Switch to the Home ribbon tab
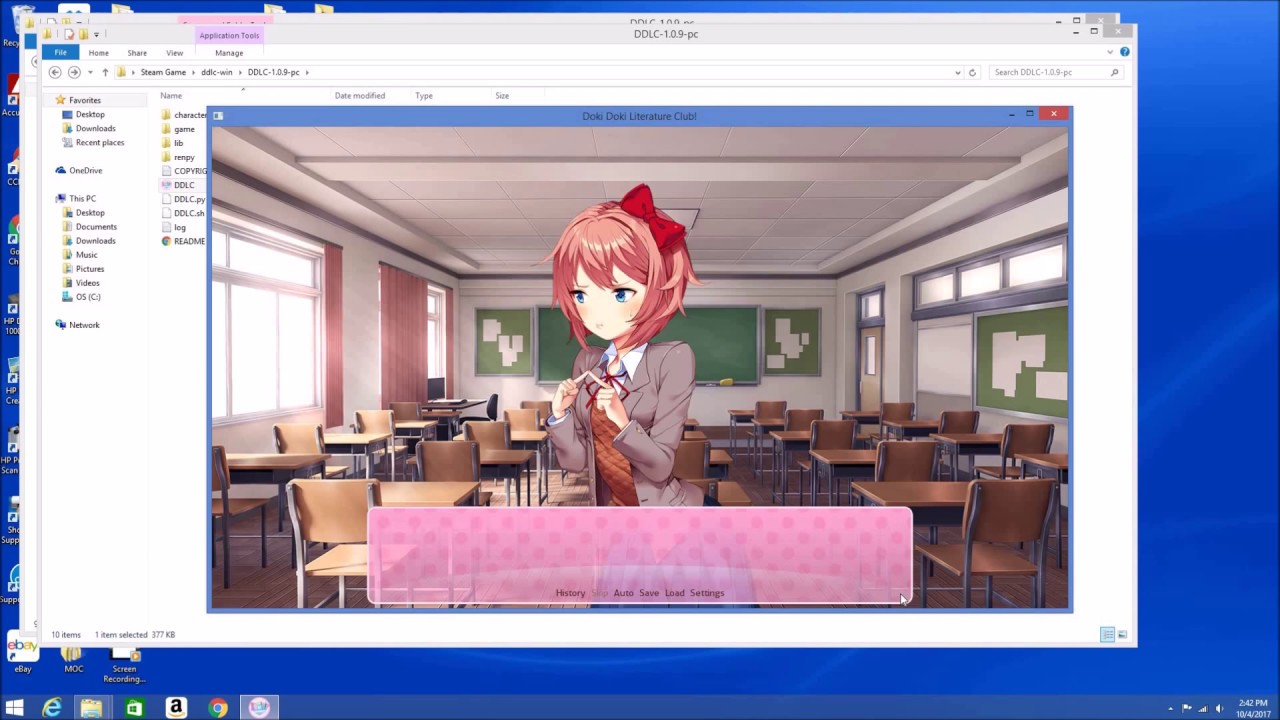Image resolution: width=1280 pixels, height=720 pixels. click(x=98, y=53)
